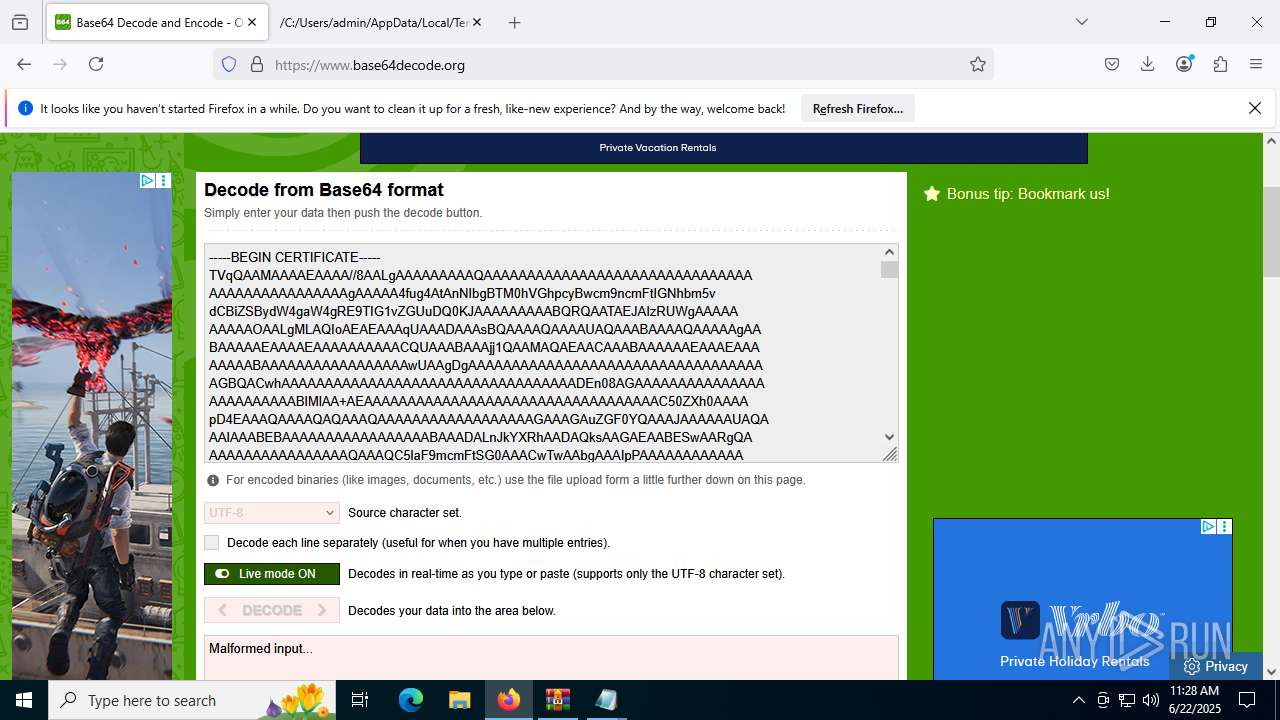Click Bonus tip star icon
This screenshot has height=720, width=1280.
pos(932,194)
